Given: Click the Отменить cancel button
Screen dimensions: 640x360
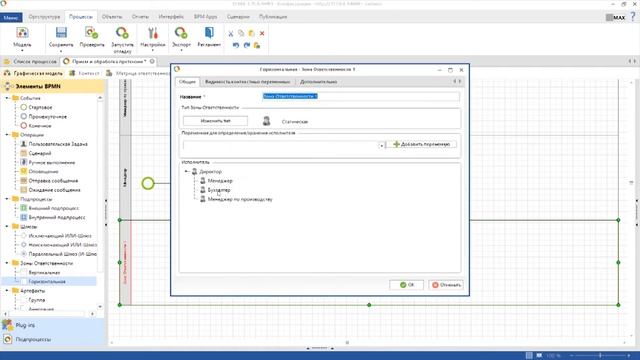Looking at the screenshot, I should [x=446, y=285].
